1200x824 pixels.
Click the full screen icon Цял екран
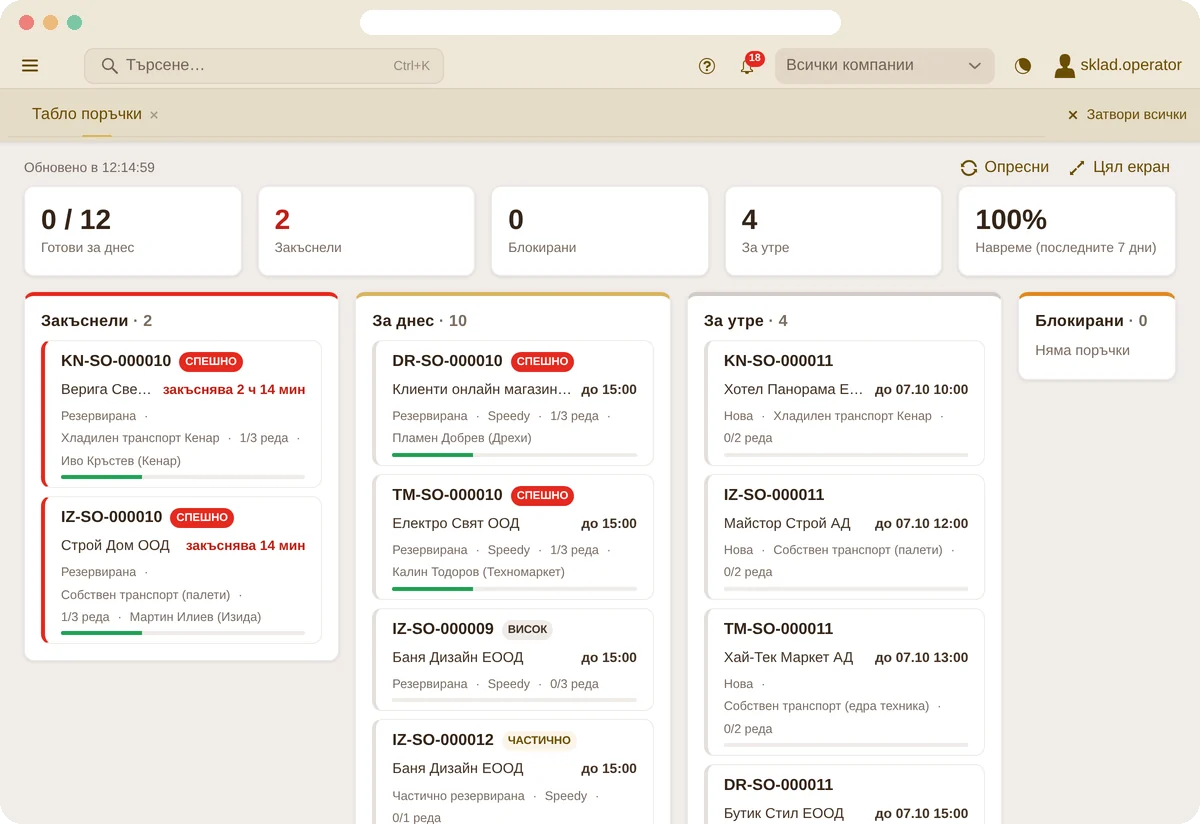point(1077,168)
